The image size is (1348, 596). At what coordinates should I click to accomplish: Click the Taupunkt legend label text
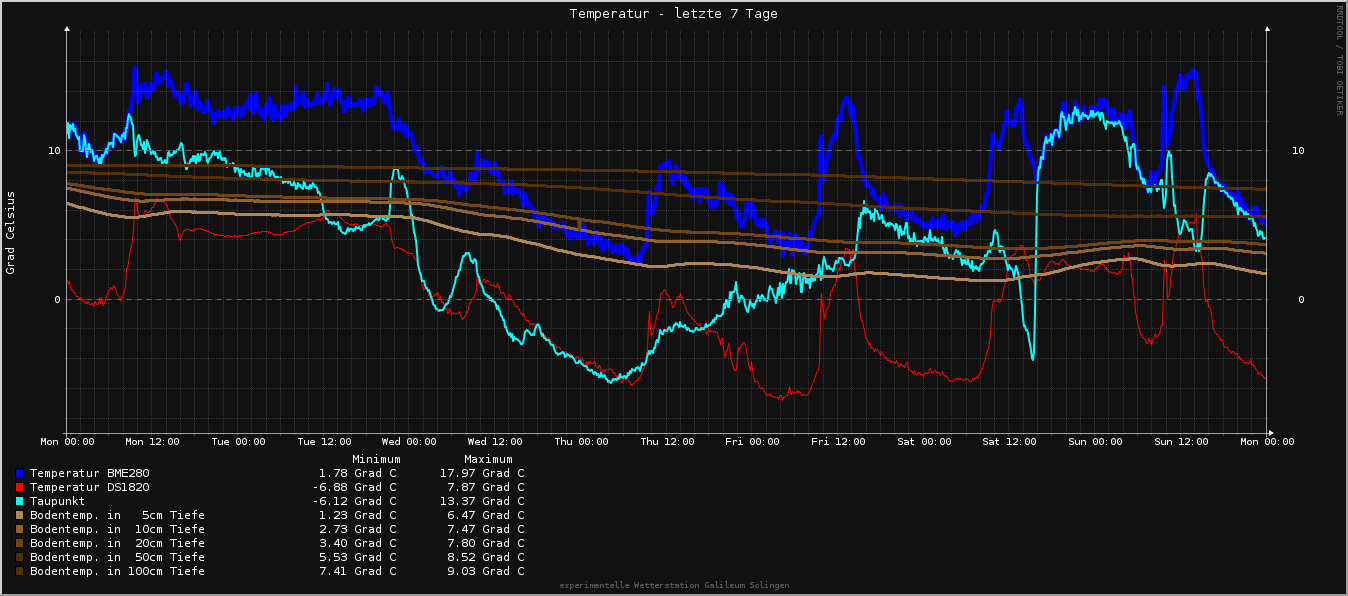57,501
